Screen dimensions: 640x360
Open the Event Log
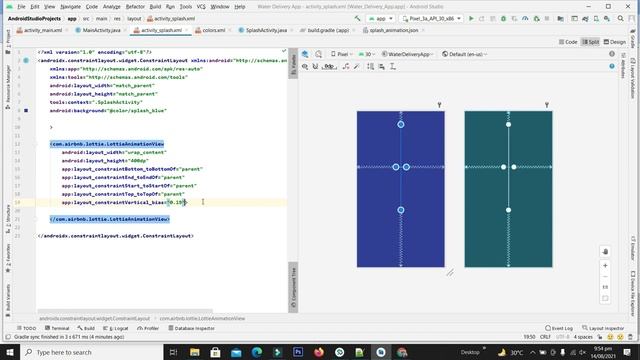pos(559,328)
